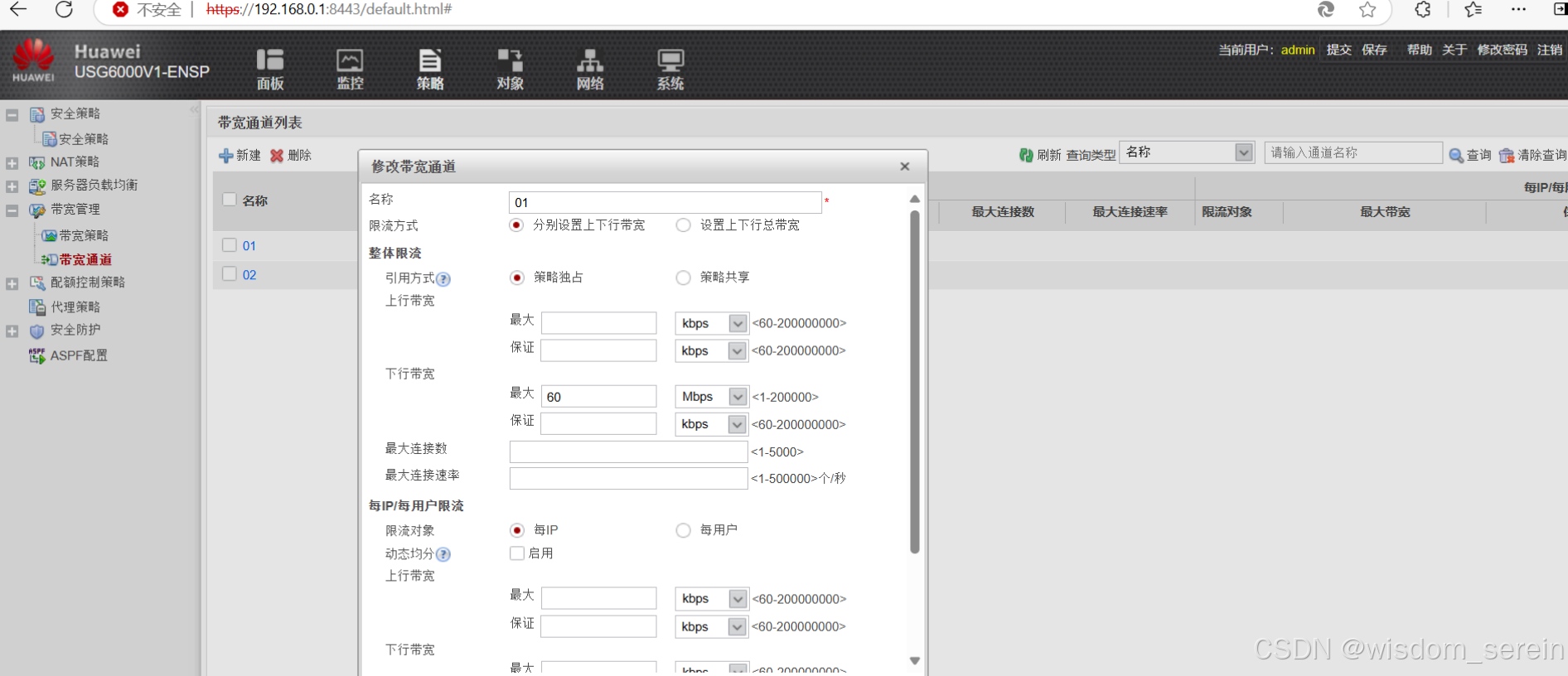Open the 面板 dashboard nav icon
1568x676 pixels.
click(270, 70)
